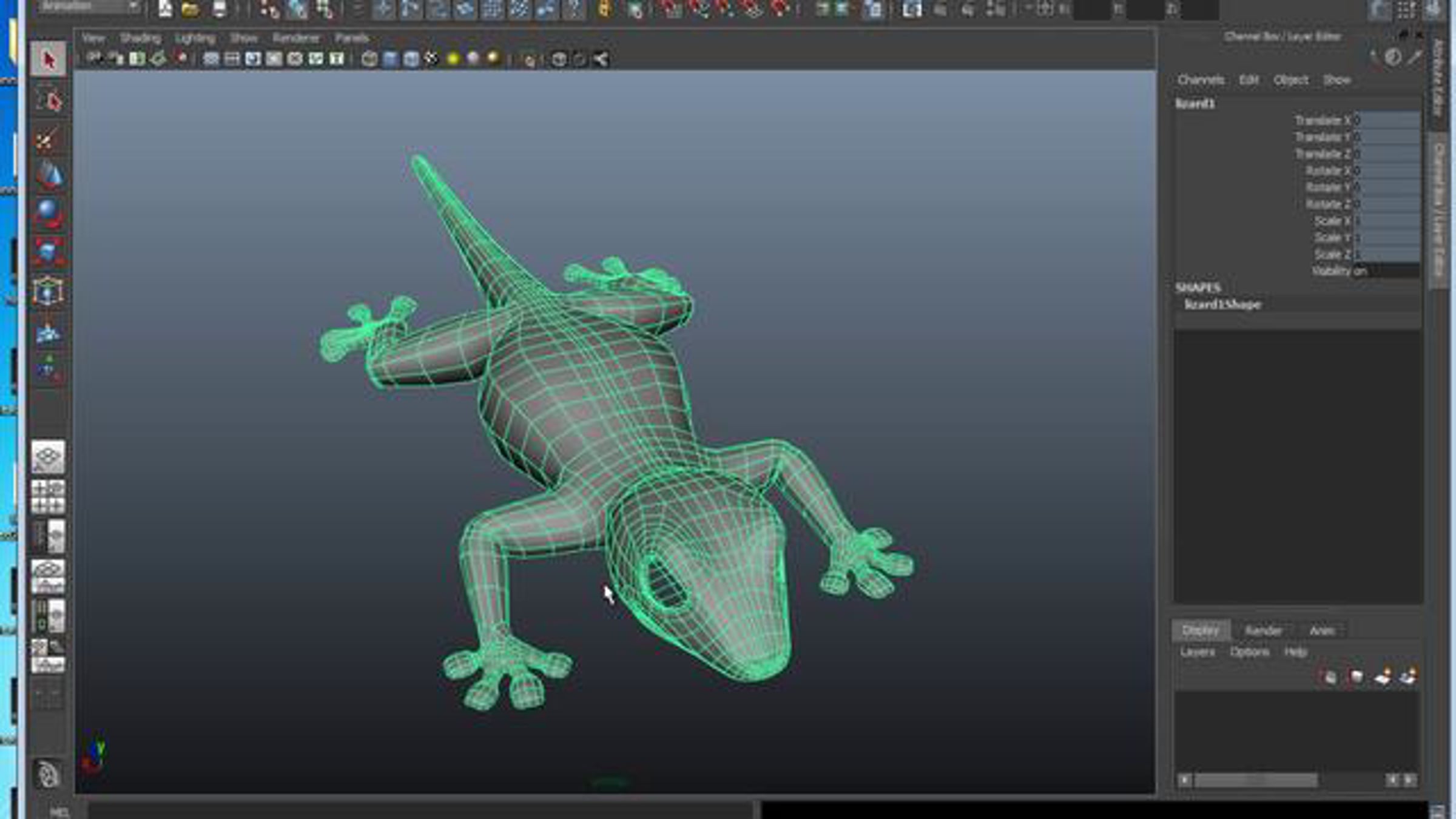The height and width of the screenshot is (819, 1456).
Task: Switch to single perspective view layout
Action: tap(48, 456)
